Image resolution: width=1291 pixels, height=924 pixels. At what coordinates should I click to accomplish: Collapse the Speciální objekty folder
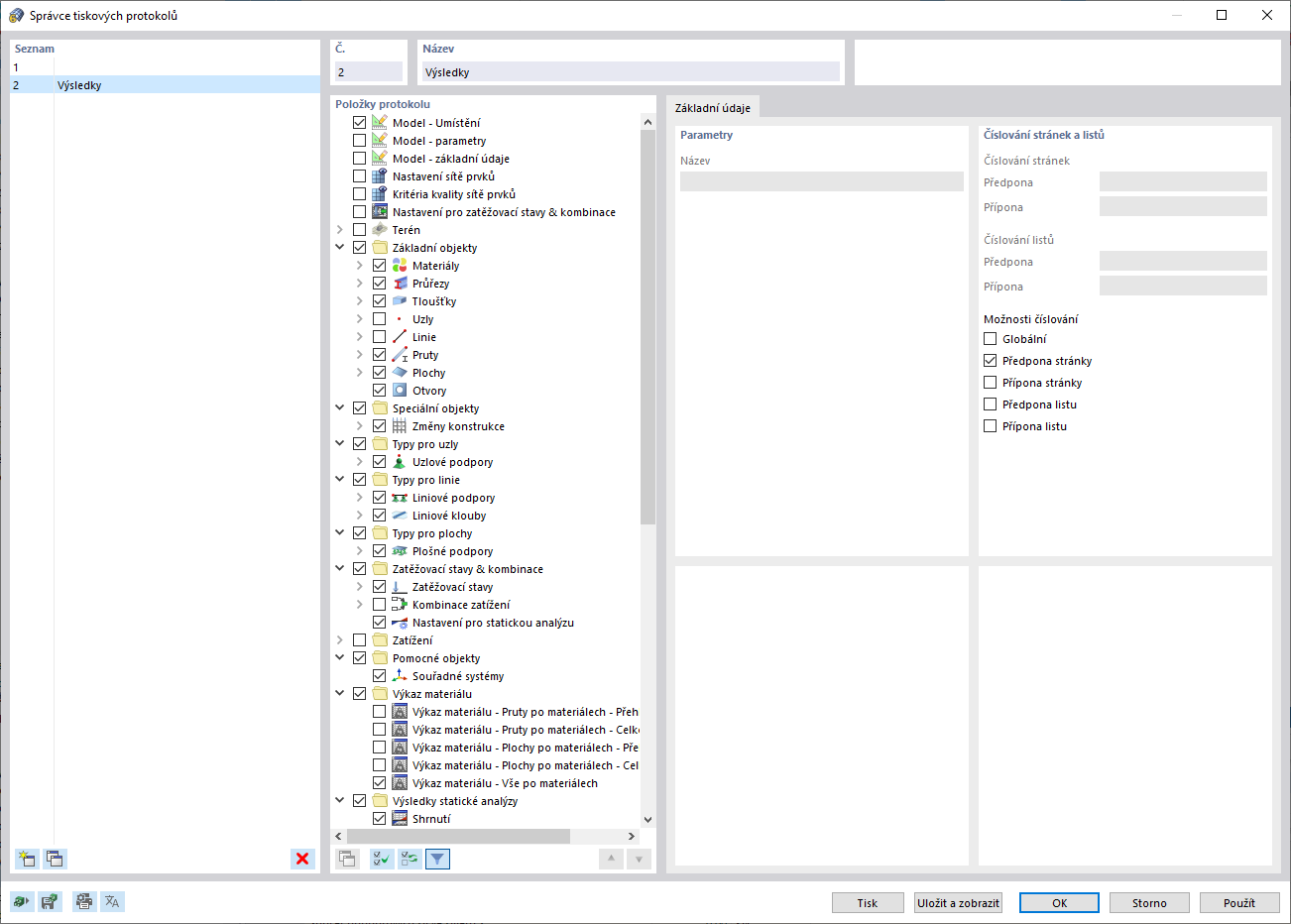click(340, 408)
